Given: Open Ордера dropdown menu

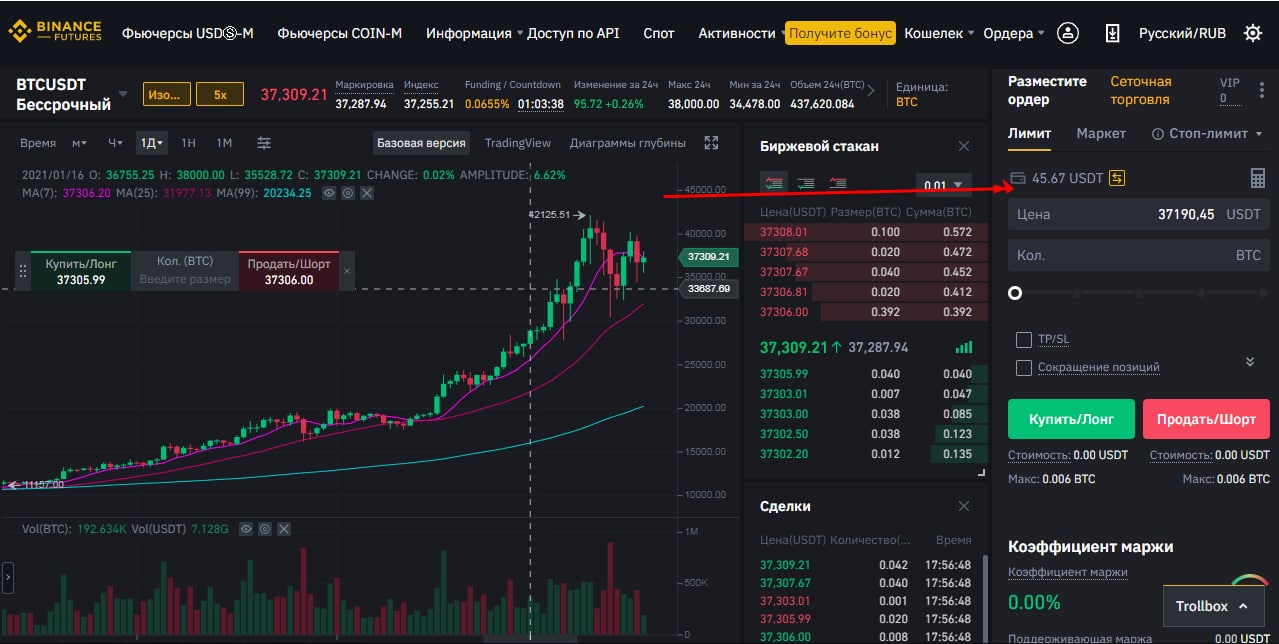Looking at the screenshot, I should [x=1013, y=33].
